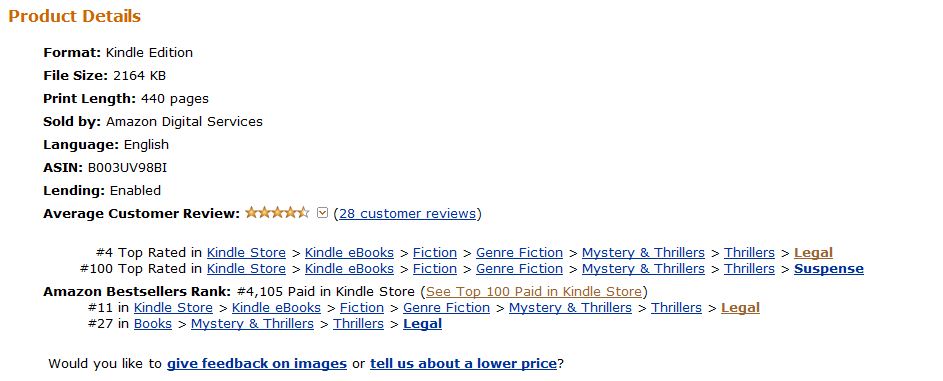Open See Top 100 Paid in Kindle Store
This screenshot has width=943, height=381.
point(534,292)
